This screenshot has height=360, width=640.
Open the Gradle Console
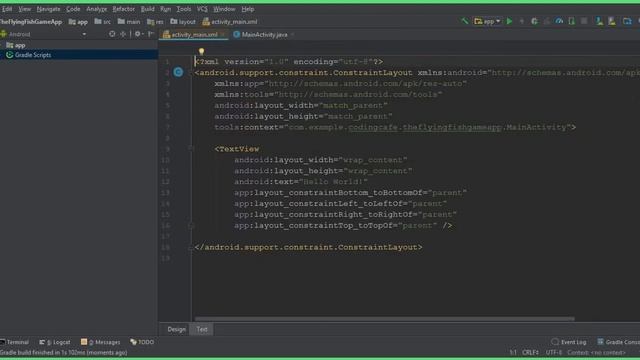pyautogui.click(x=618, y=342)
